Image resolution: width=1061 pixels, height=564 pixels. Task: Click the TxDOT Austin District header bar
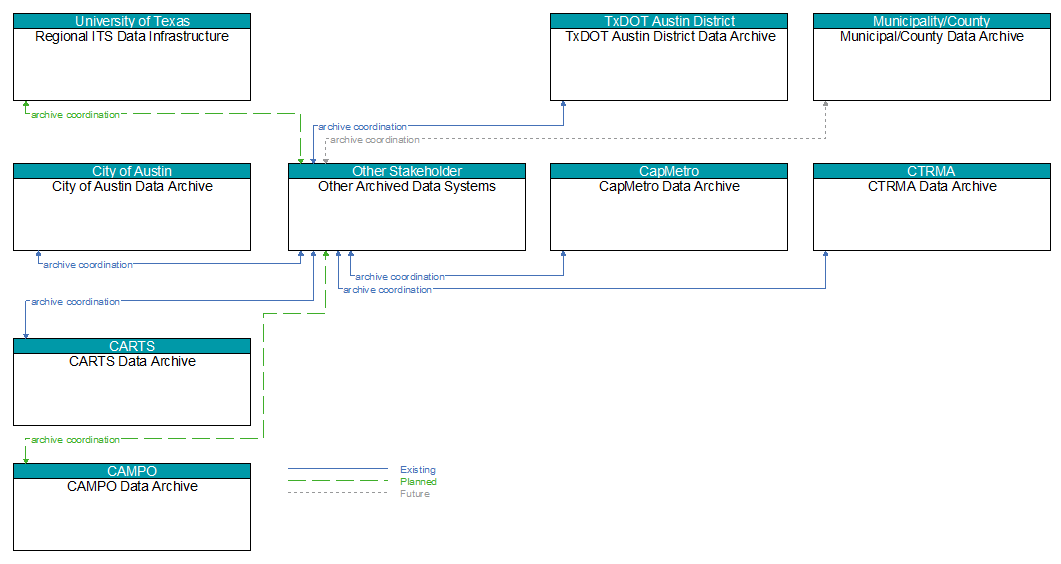[669, 21]
